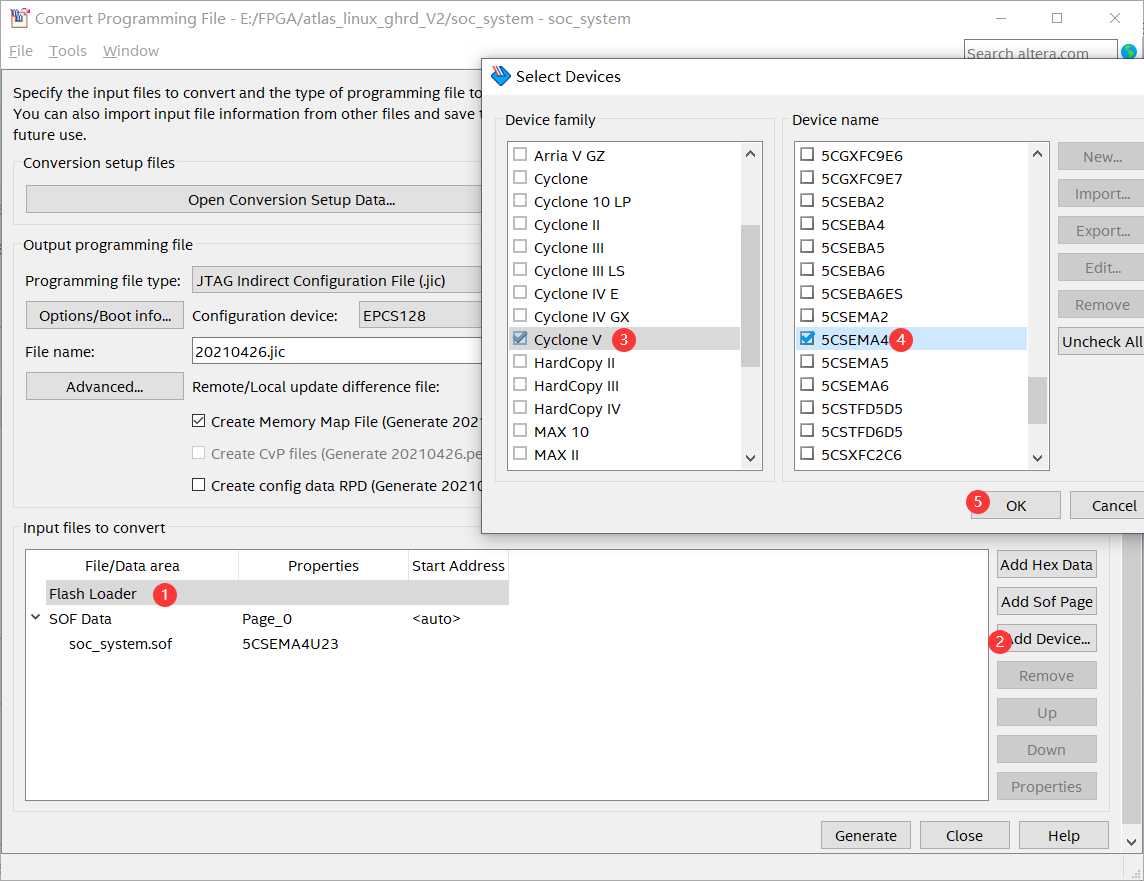Select 5CSTFD5D5 in device list
The image size is (1144, 881).
click(x=861, y=408)
